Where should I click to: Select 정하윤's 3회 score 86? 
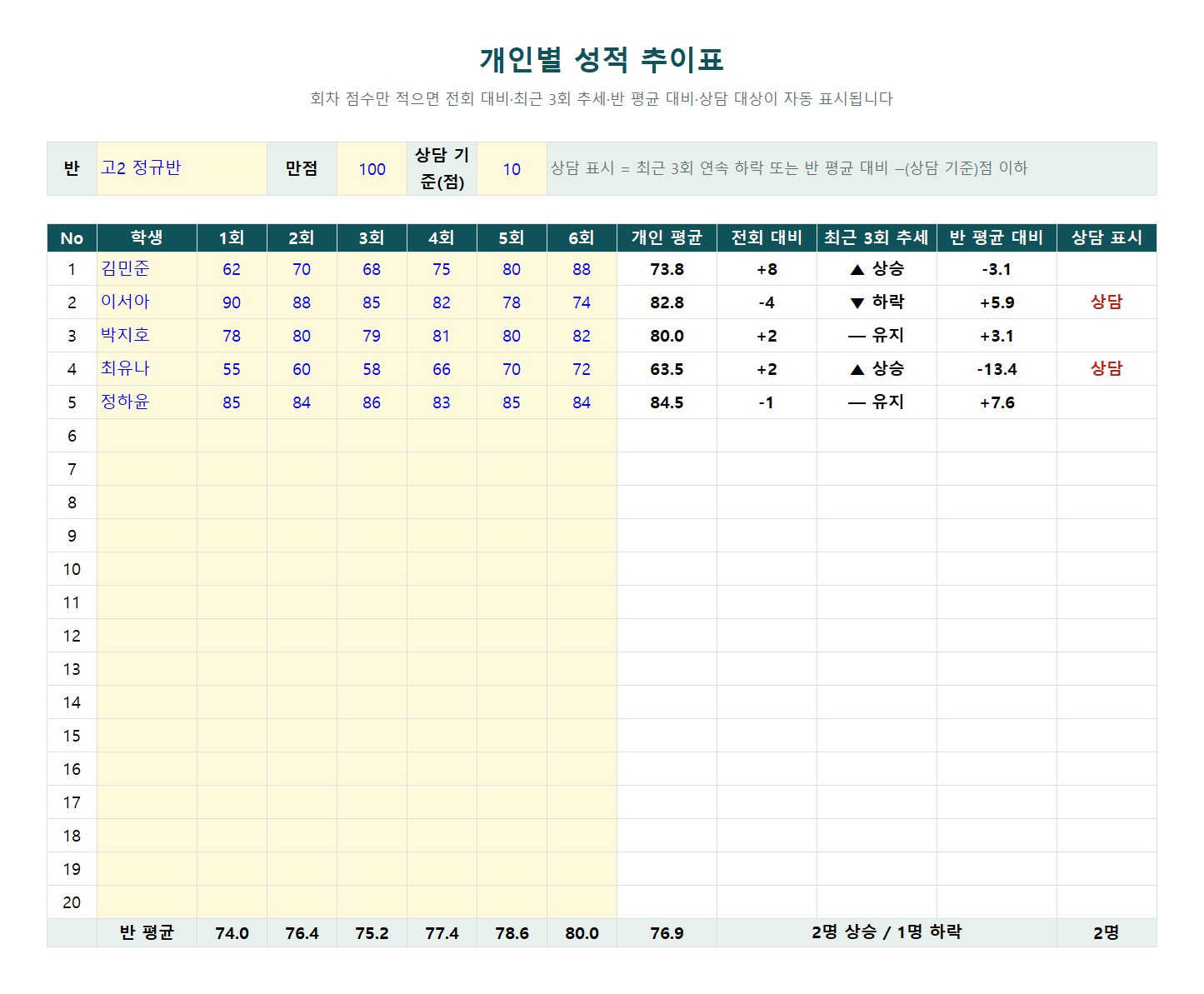pyautogui.click(x=372, y=402)
